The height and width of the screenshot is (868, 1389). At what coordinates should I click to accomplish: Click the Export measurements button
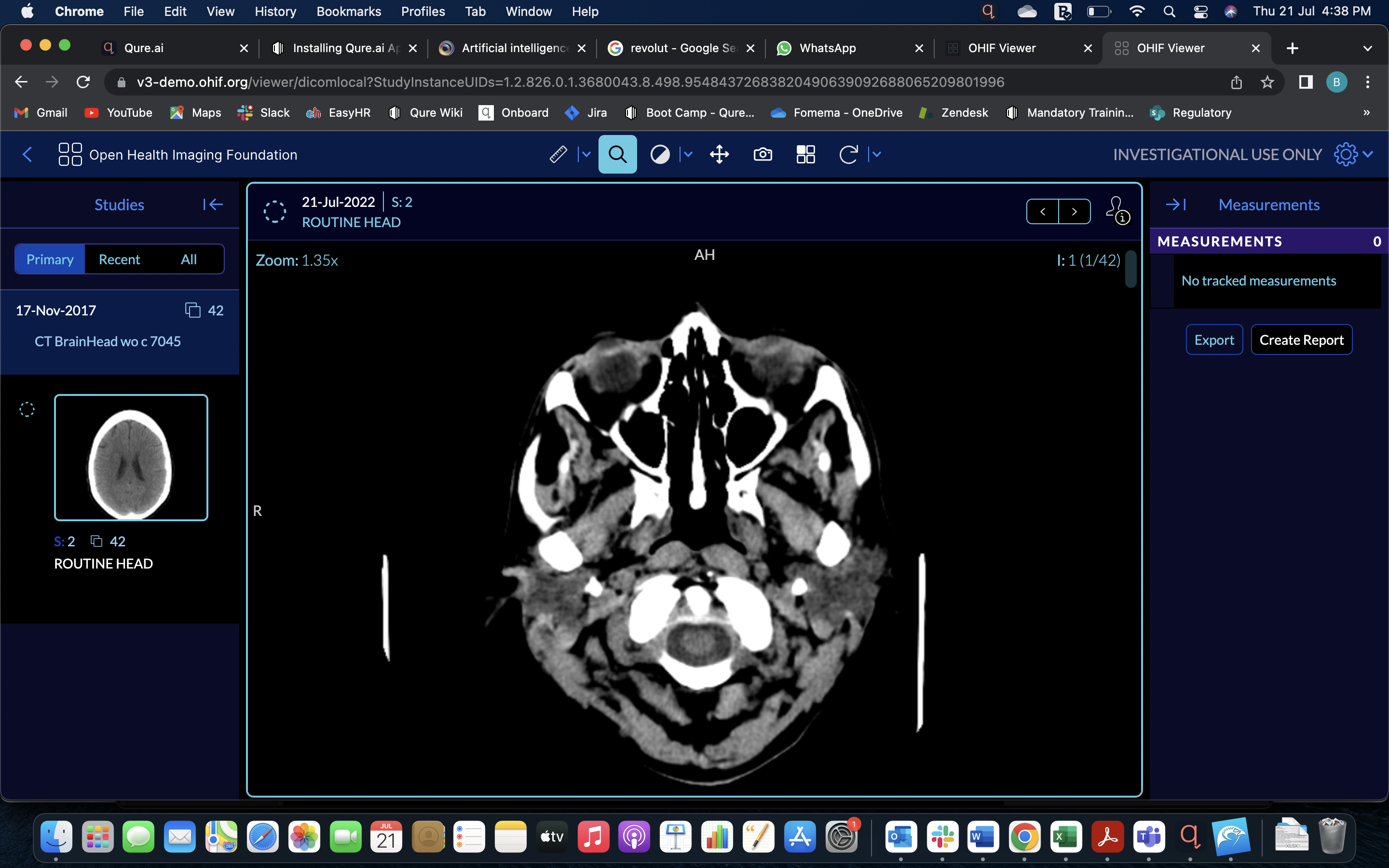tap(1214, 340)
